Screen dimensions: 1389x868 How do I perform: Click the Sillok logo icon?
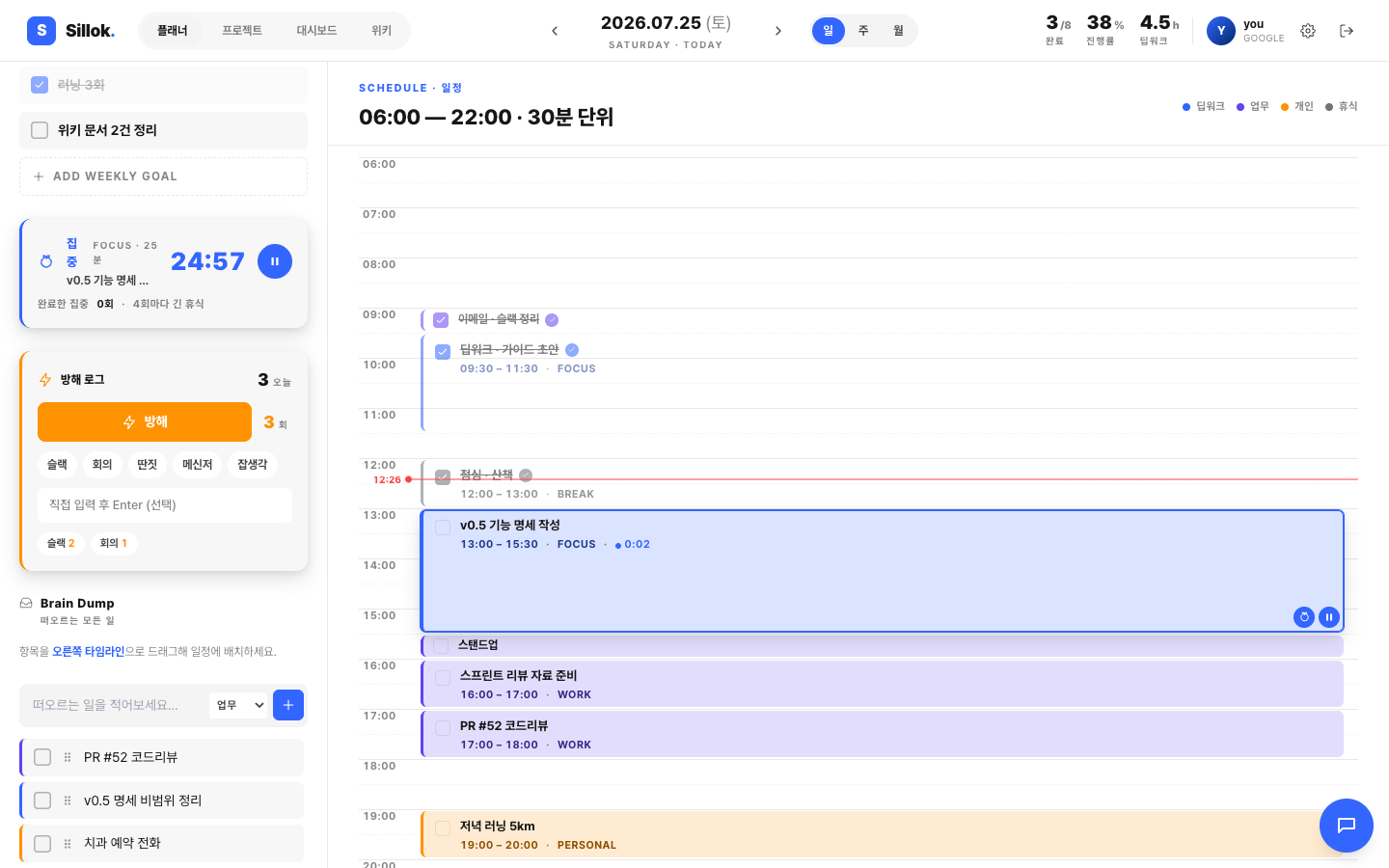[x=41, y=31]
